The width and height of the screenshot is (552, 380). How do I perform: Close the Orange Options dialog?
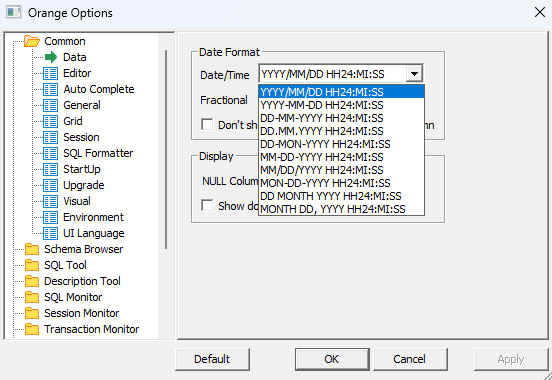pyautogui.click(x=540, y=12)
